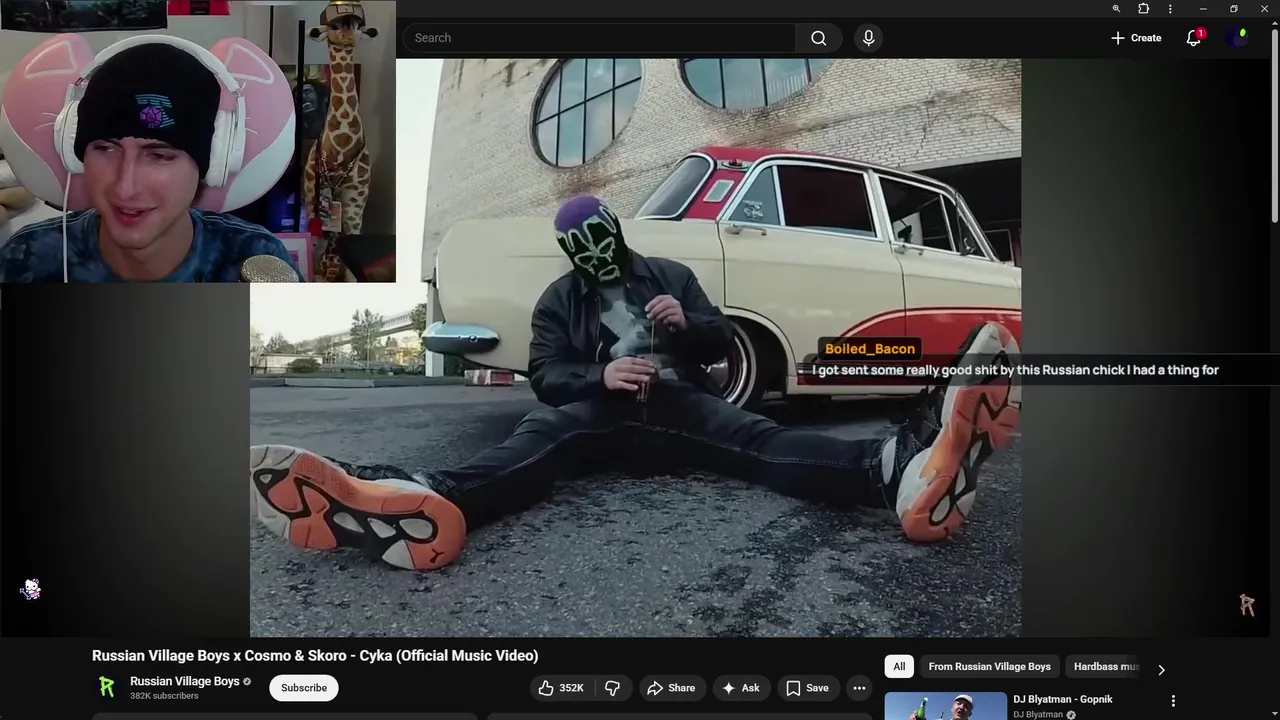Open more actions ellipsis under video
This screenshot has width=1280, height=720.
859,688
